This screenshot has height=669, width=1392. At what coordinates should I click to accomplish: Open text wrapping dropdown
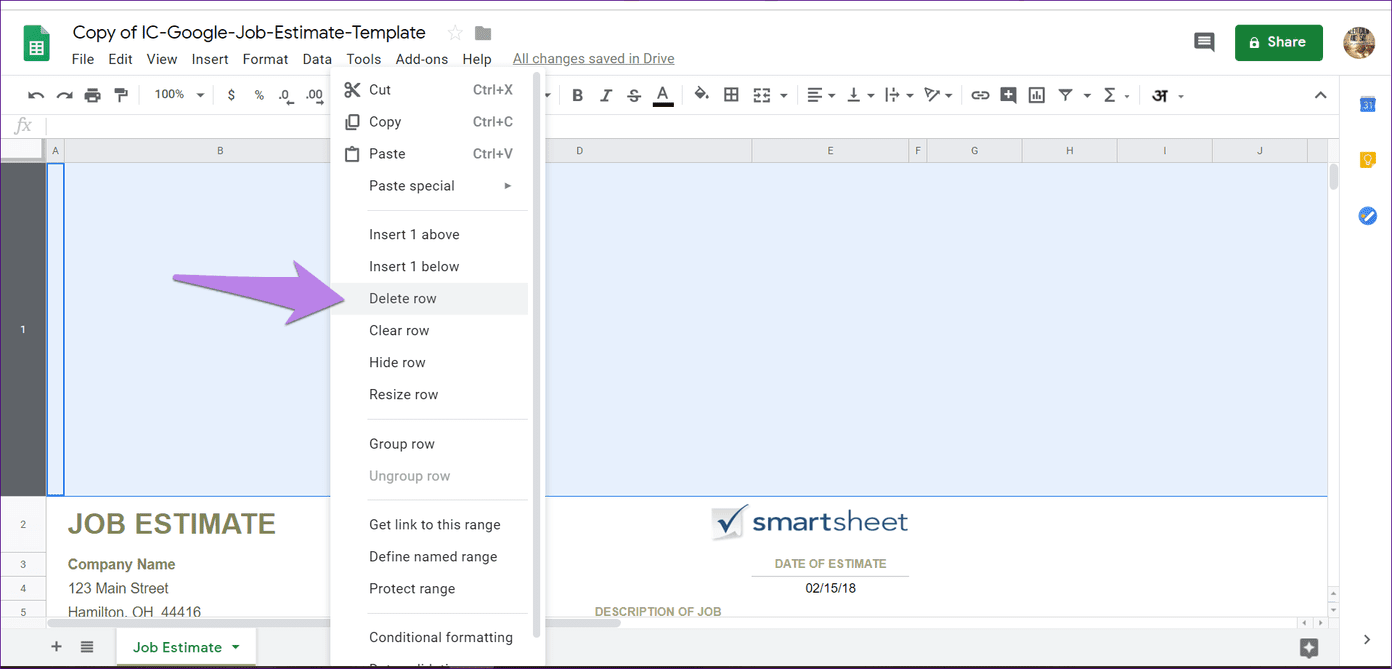tap(900, 95)
